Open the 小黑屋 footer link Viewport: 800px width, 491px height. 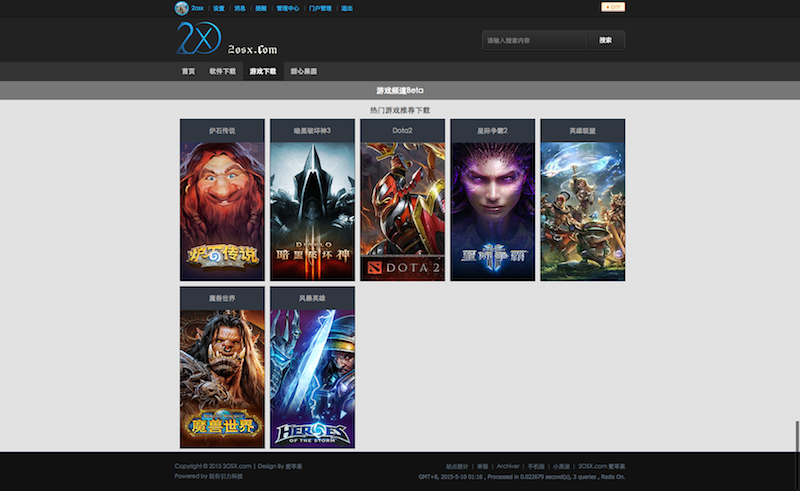pos(562,467)
